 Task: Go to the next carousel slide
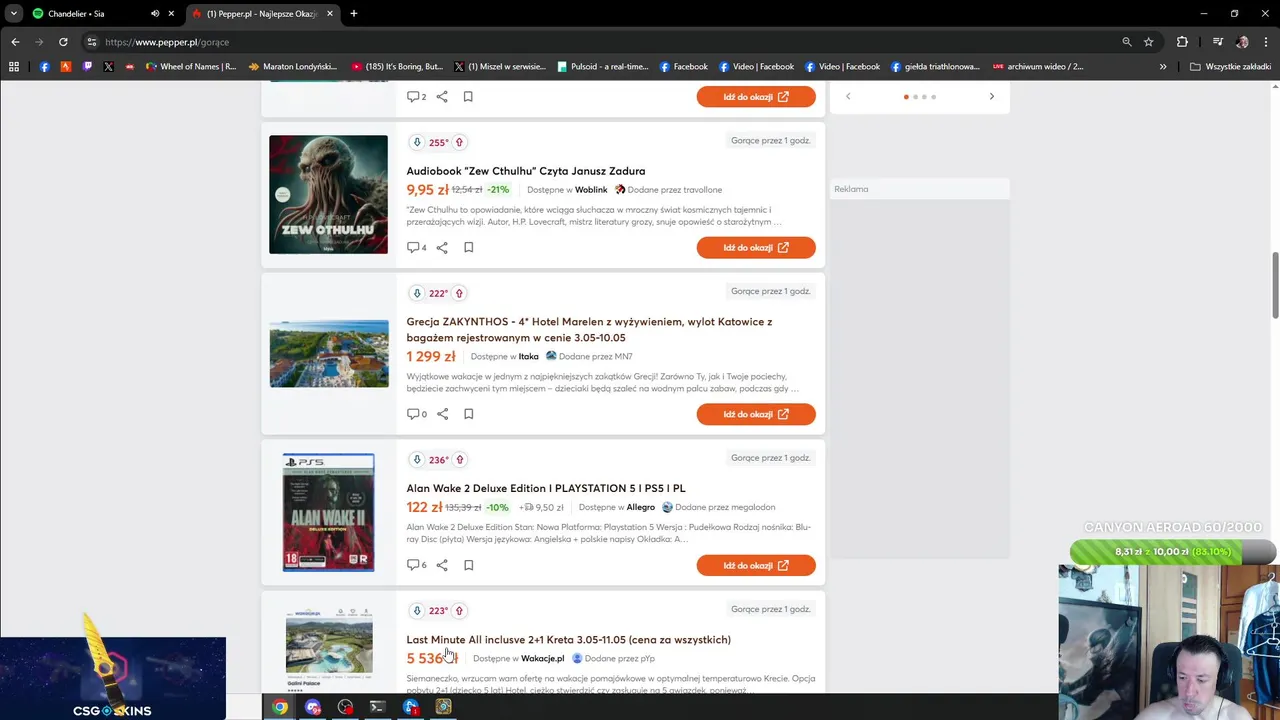coord(992,97)
